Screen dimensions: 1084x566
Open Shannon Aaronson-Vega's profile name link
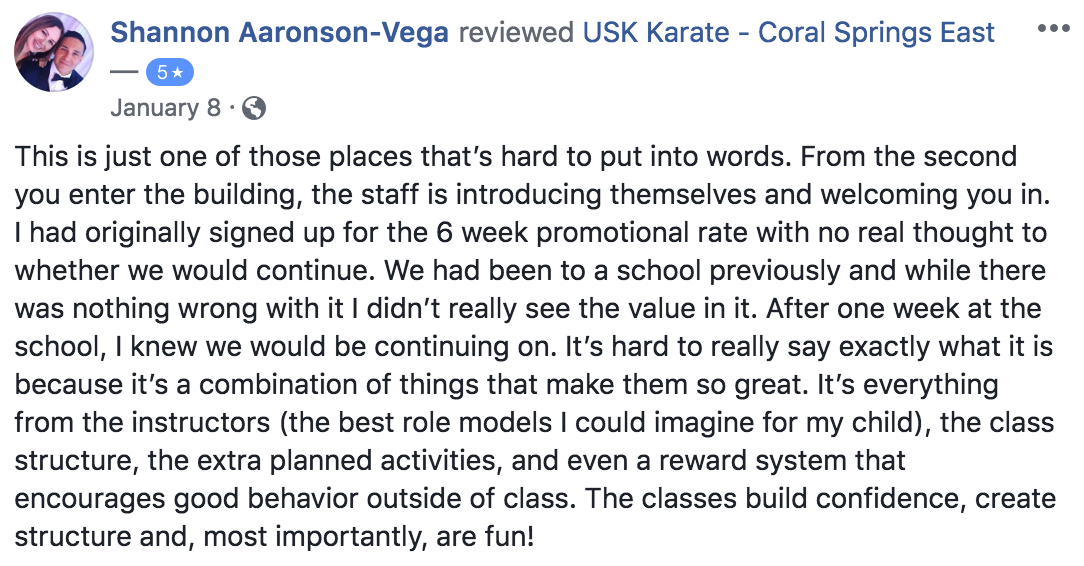pyautogui.click(x=279, y=32)
